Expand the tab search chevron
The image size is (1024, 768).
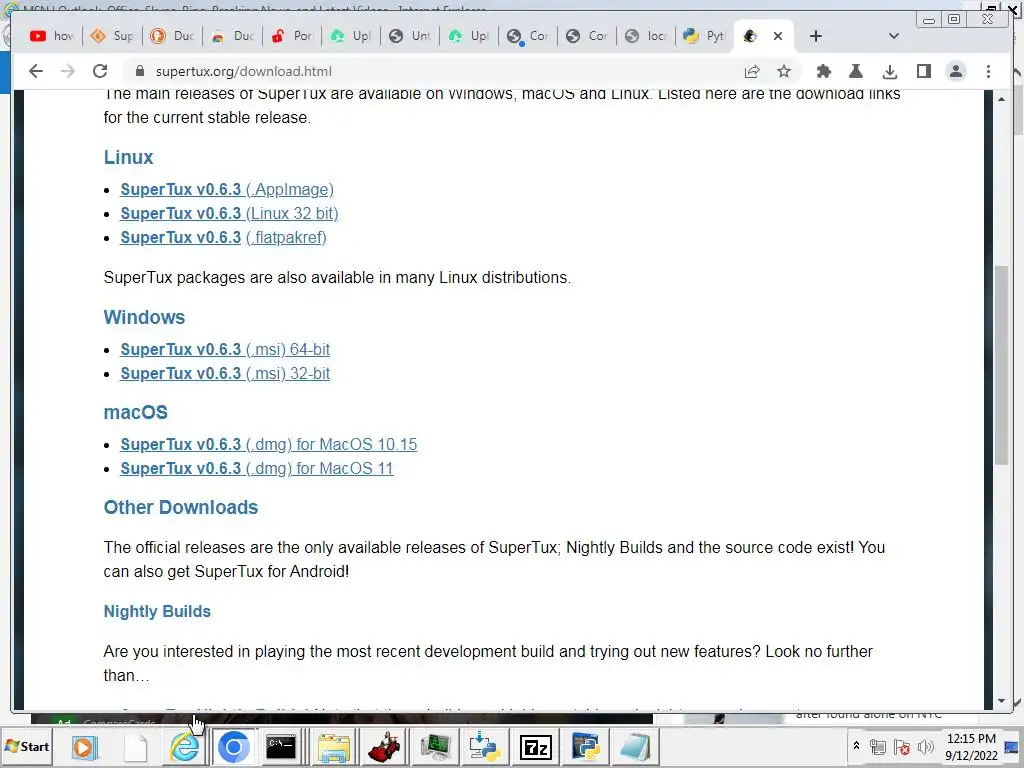point(894,36)
